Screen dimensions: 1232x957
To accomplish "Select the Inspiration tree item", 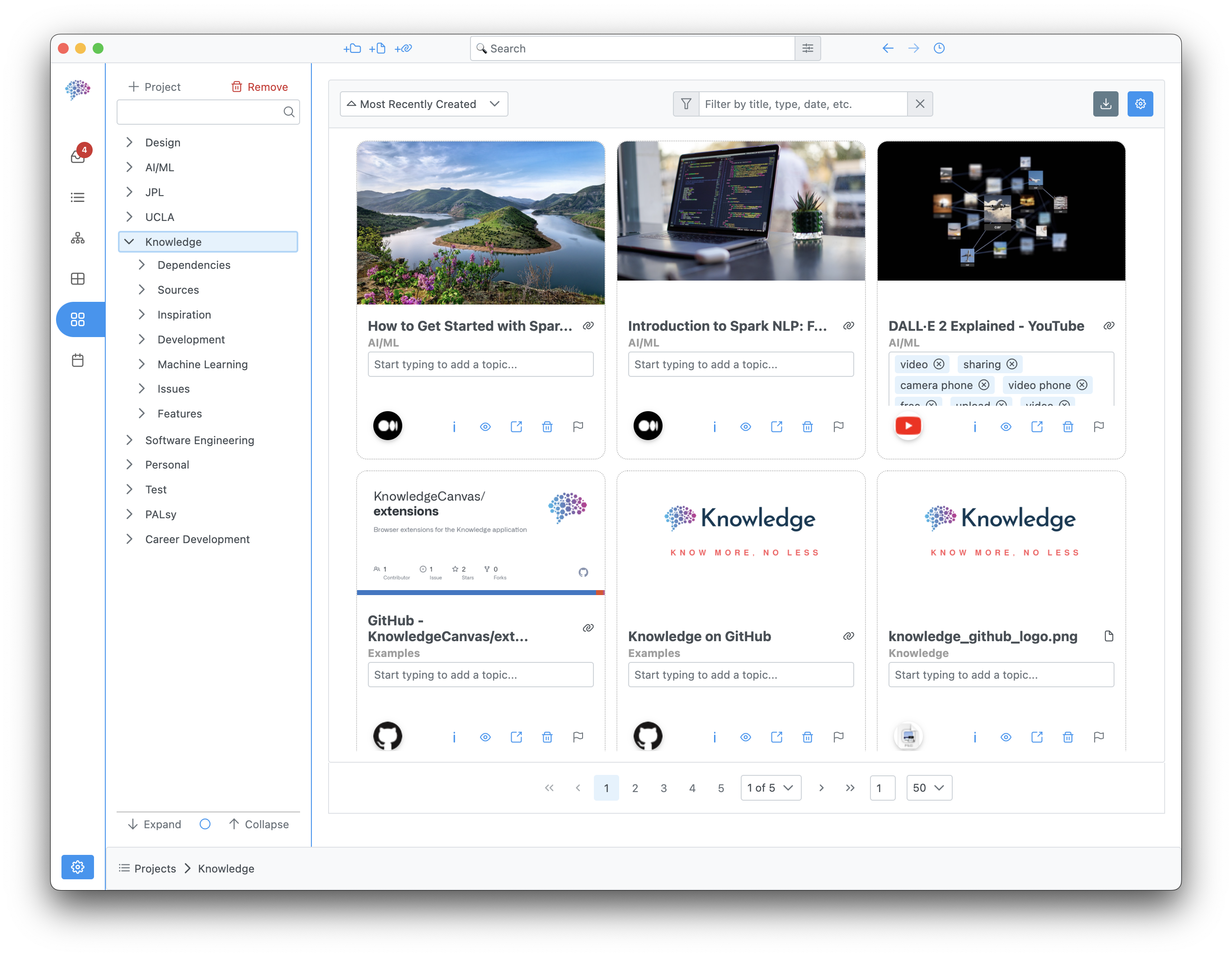I will [x=184, y=314].
